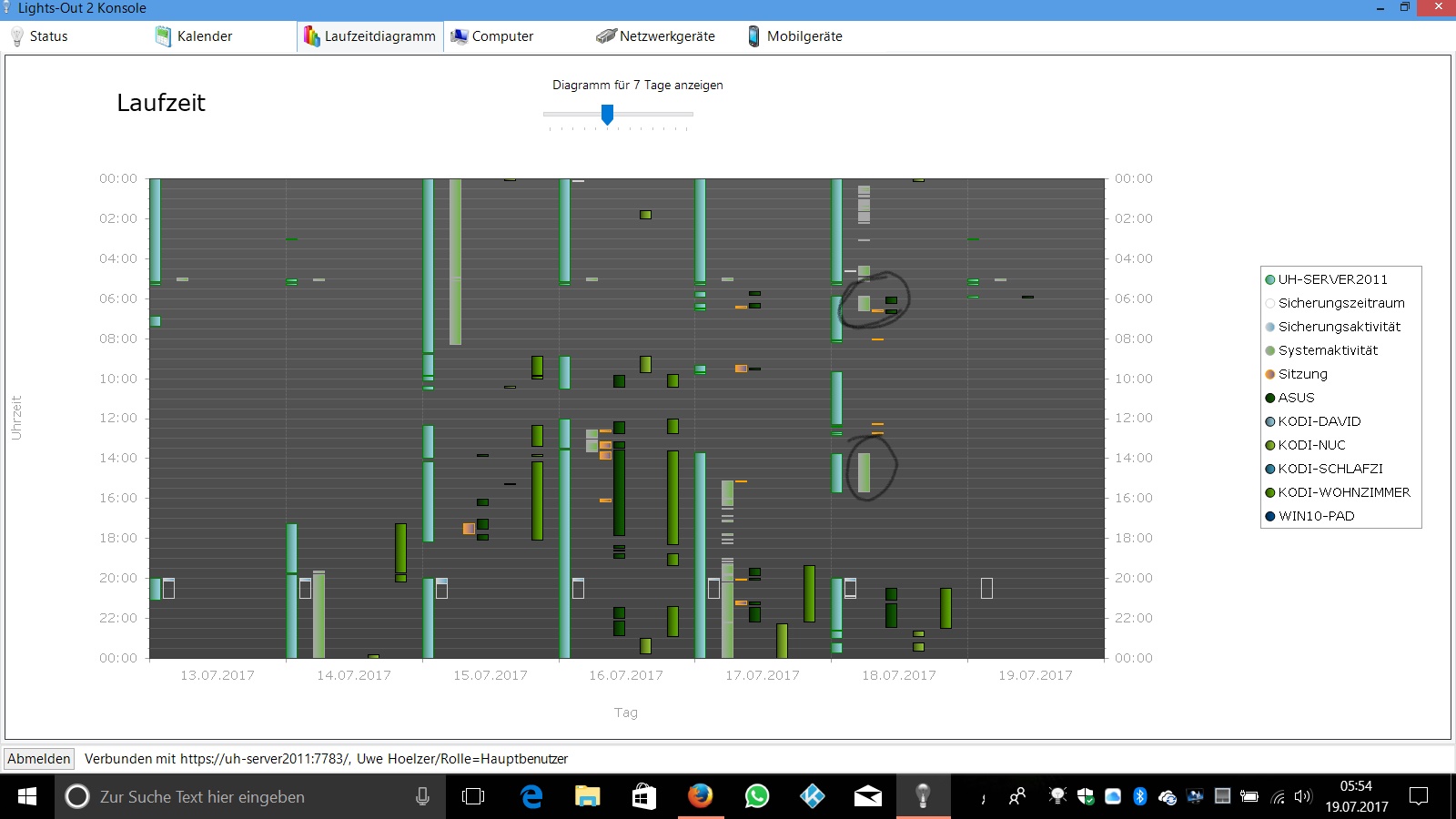Image resolution: width=1456 pixels, height=819 pixels.
Task: Switch to the Kalender tab
Action: [x=205, y=36]
